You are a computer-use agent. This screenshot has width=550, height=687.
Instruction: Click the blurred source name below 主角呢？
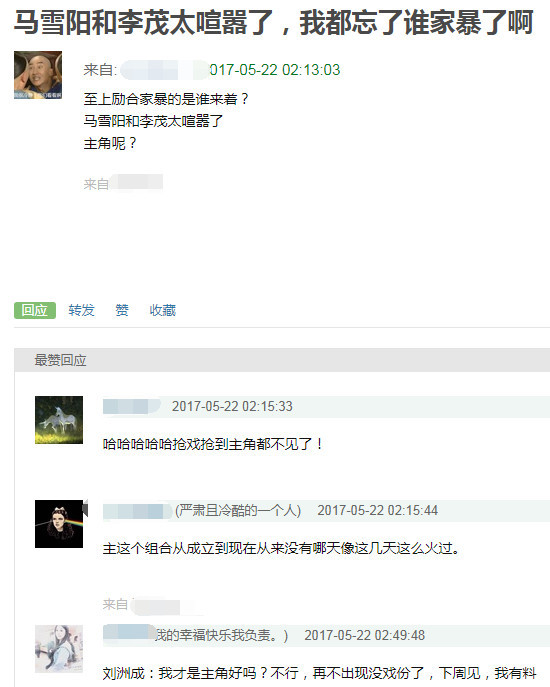[136, 182]
